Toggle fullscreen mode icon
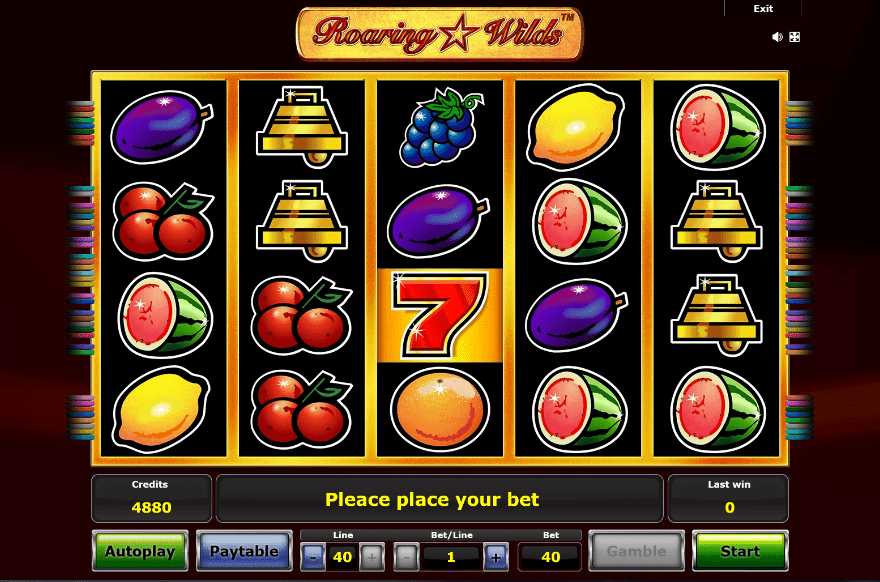 point(795,37)
